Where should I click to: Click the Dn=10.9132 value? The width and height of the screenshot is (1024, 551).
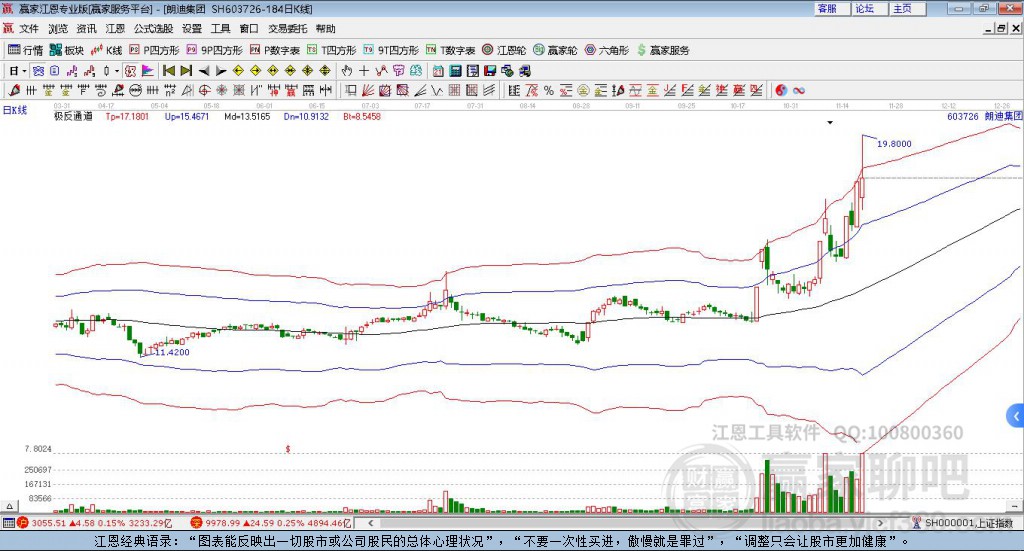click(306, 116)
